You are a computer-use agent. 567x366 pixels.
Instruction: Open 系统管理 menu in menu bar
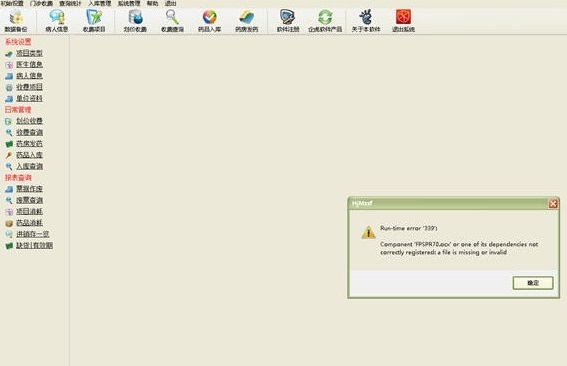click(129, 3)
